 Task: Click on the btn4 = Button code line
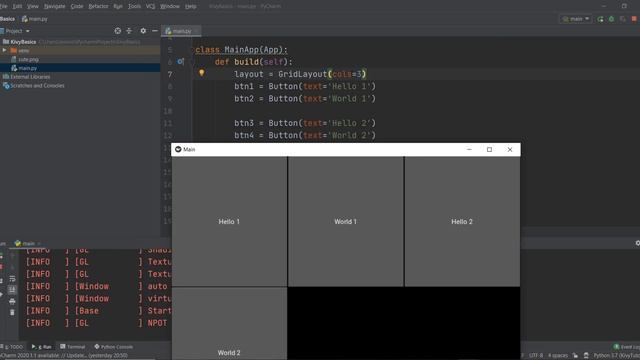[304, 135]
